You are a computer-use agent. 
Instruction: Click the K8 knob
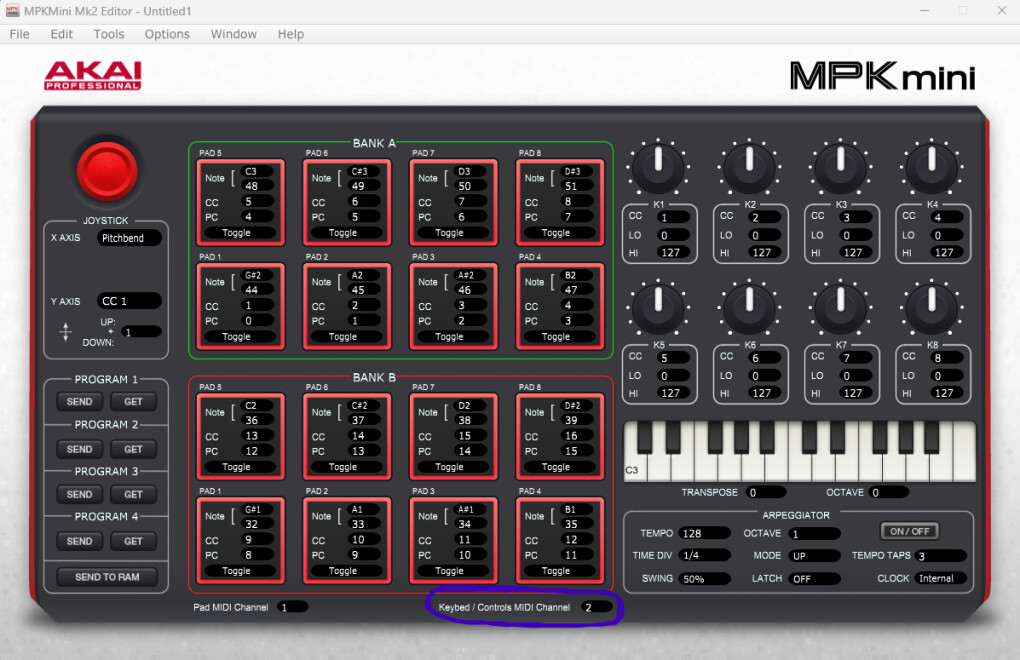click(931, 306)
